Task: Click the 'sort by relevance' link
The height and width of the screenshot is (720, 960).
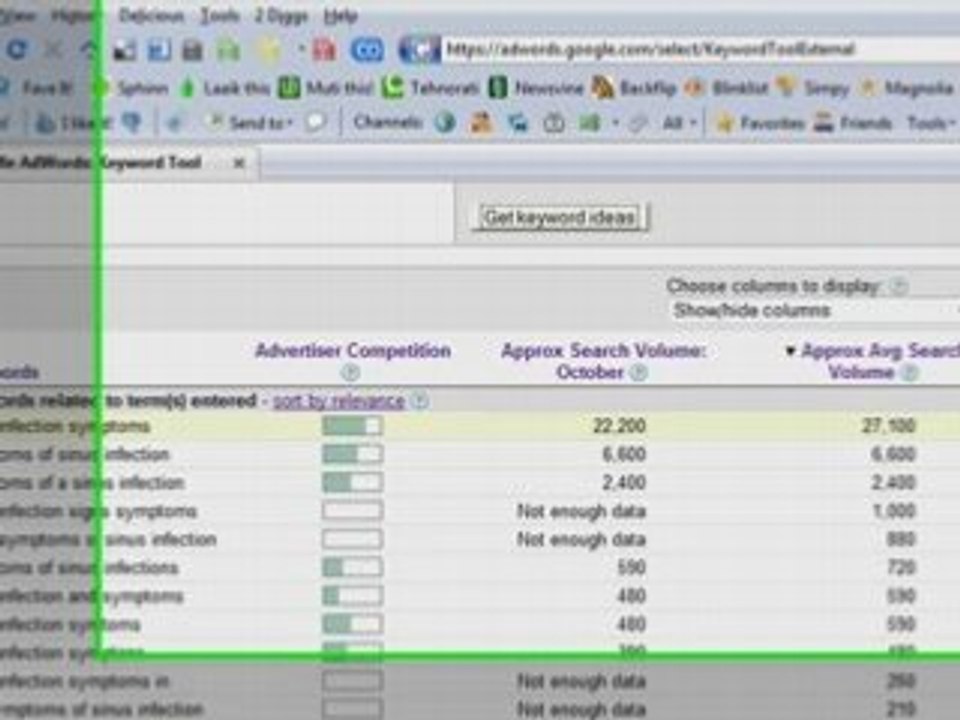Action: [x=339, y=401]
